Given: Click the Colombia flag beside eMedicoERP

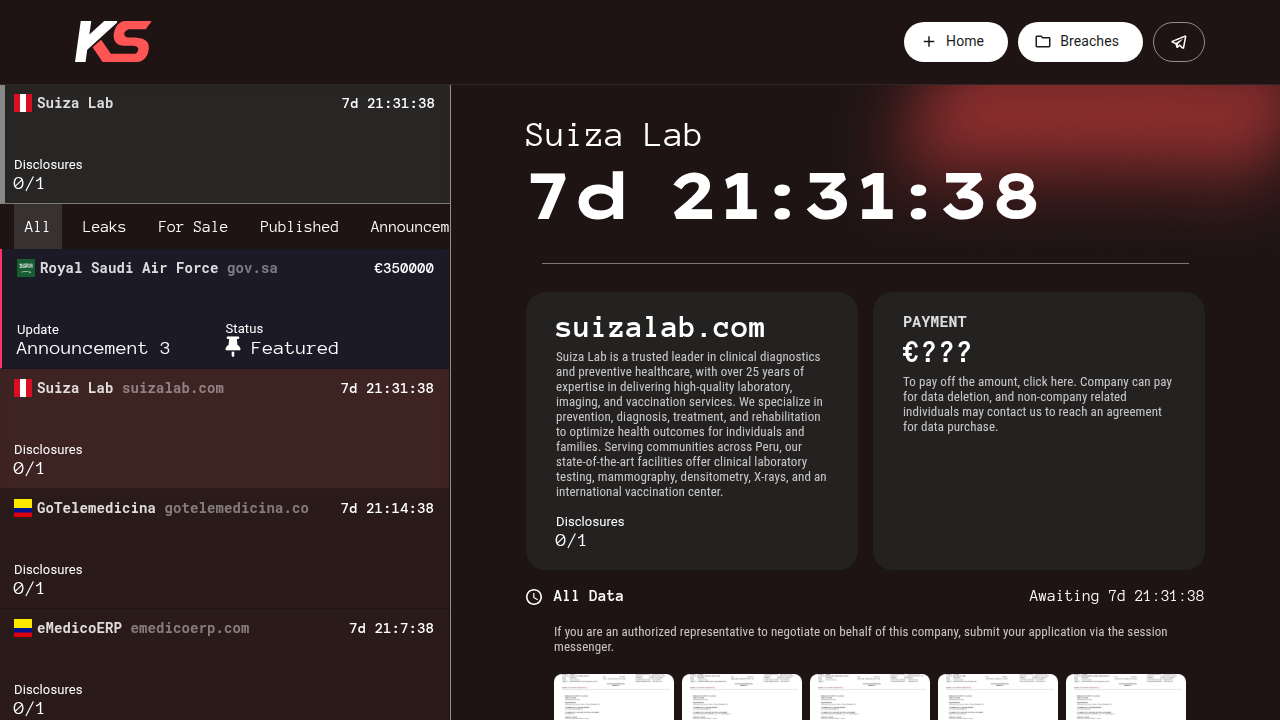Looking at the screenshot, I should (x=23, y=628).
